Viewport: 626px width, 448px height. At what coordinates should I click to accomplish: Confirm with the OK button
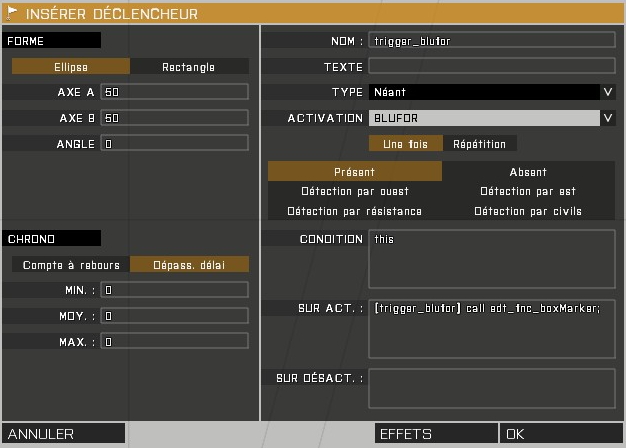tap(561, 434)
